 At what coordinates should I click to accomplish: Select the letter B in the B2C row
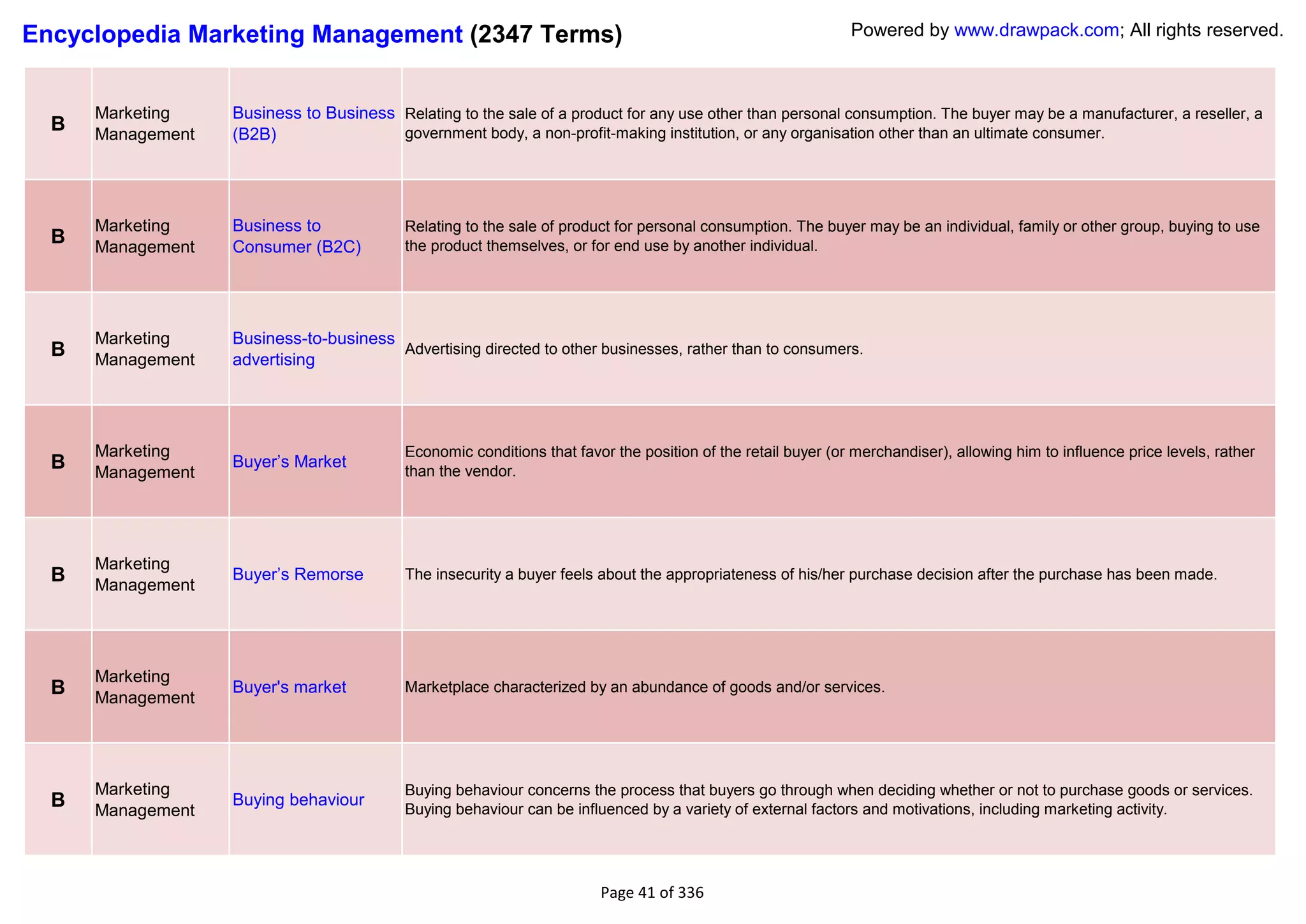[x=58, y=237]
